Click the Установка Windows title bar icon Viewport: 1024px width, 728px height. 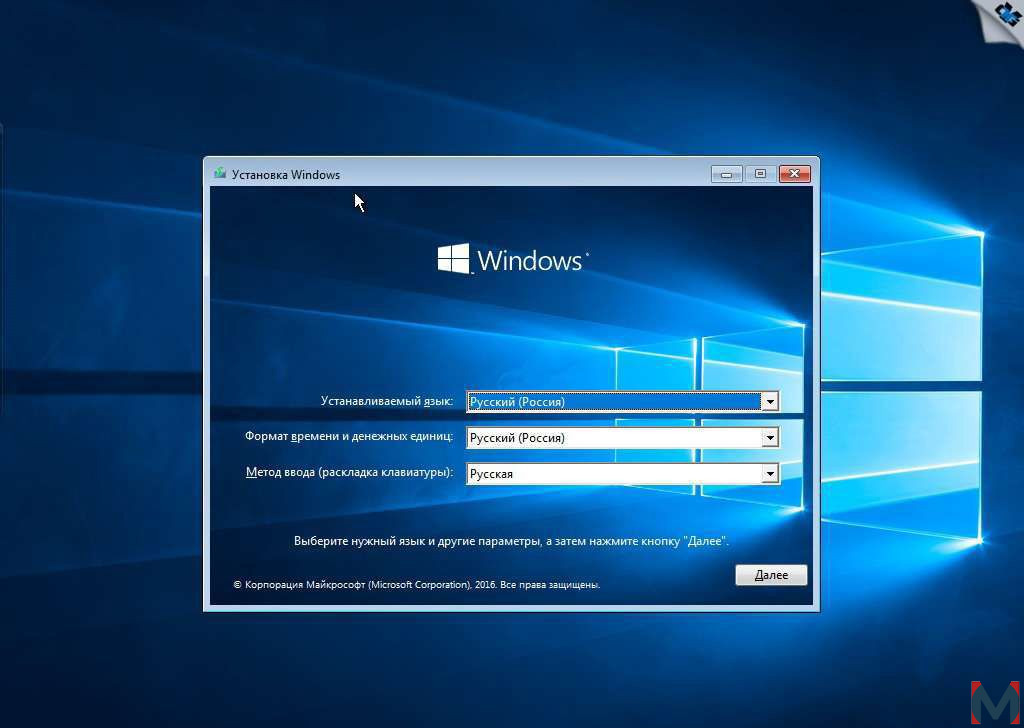point(219,174)
